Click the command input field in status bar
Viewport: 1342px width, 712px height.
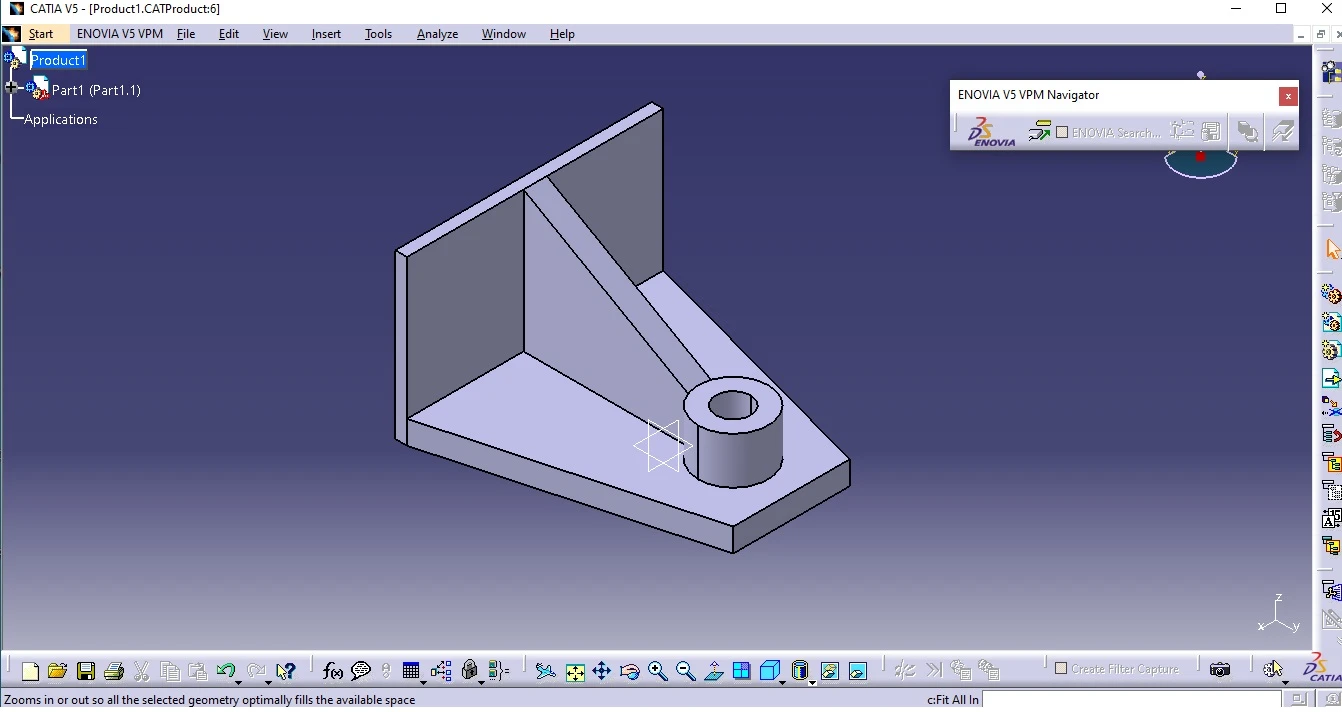(1130, 699)
